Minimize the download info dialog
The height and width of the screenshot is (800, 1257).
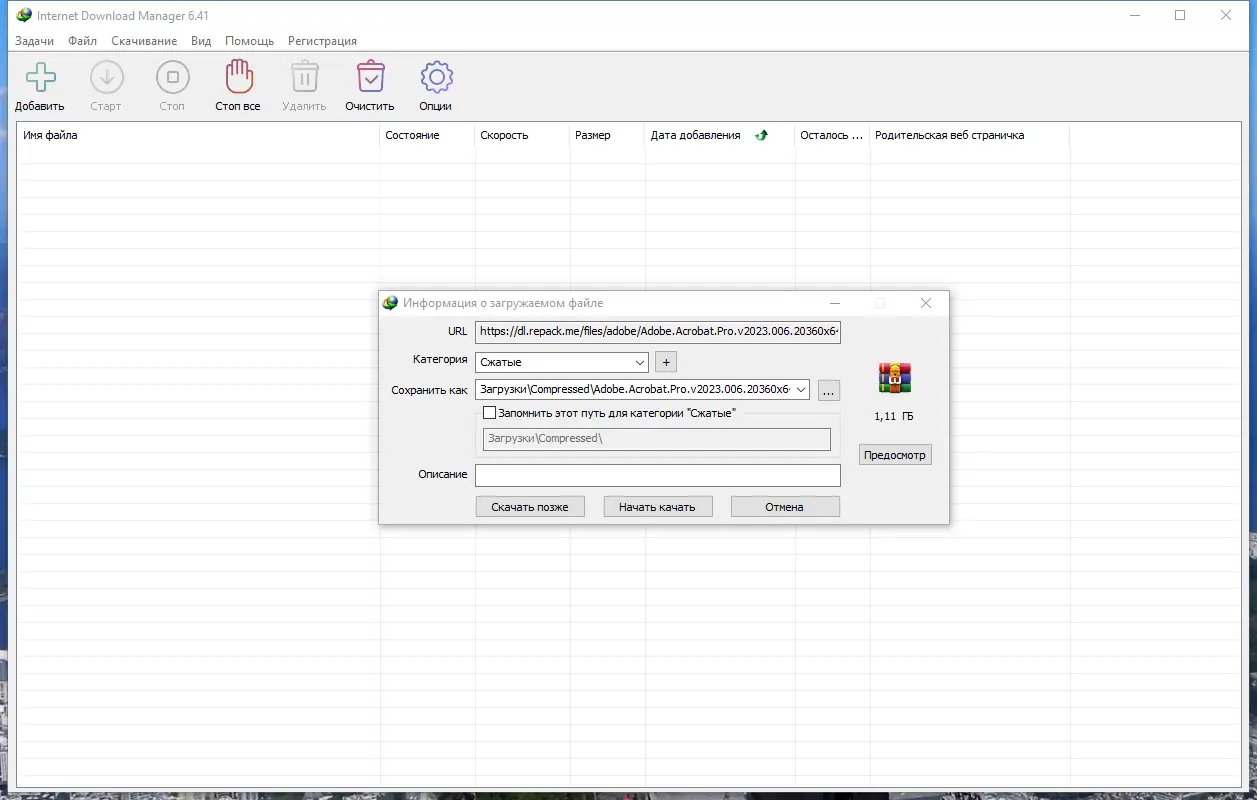[835, 303]
